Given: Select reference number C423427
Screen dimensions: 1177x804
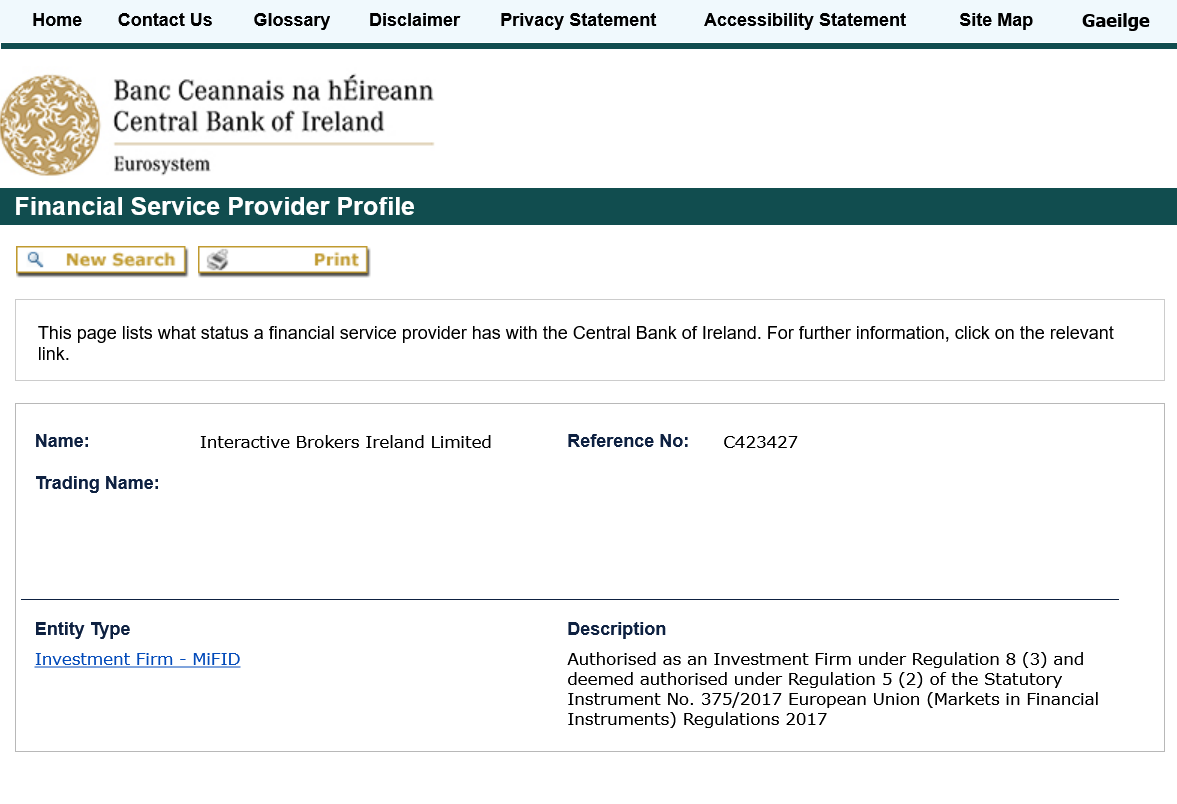Looking at the screenshot, I should coord(760,442).
